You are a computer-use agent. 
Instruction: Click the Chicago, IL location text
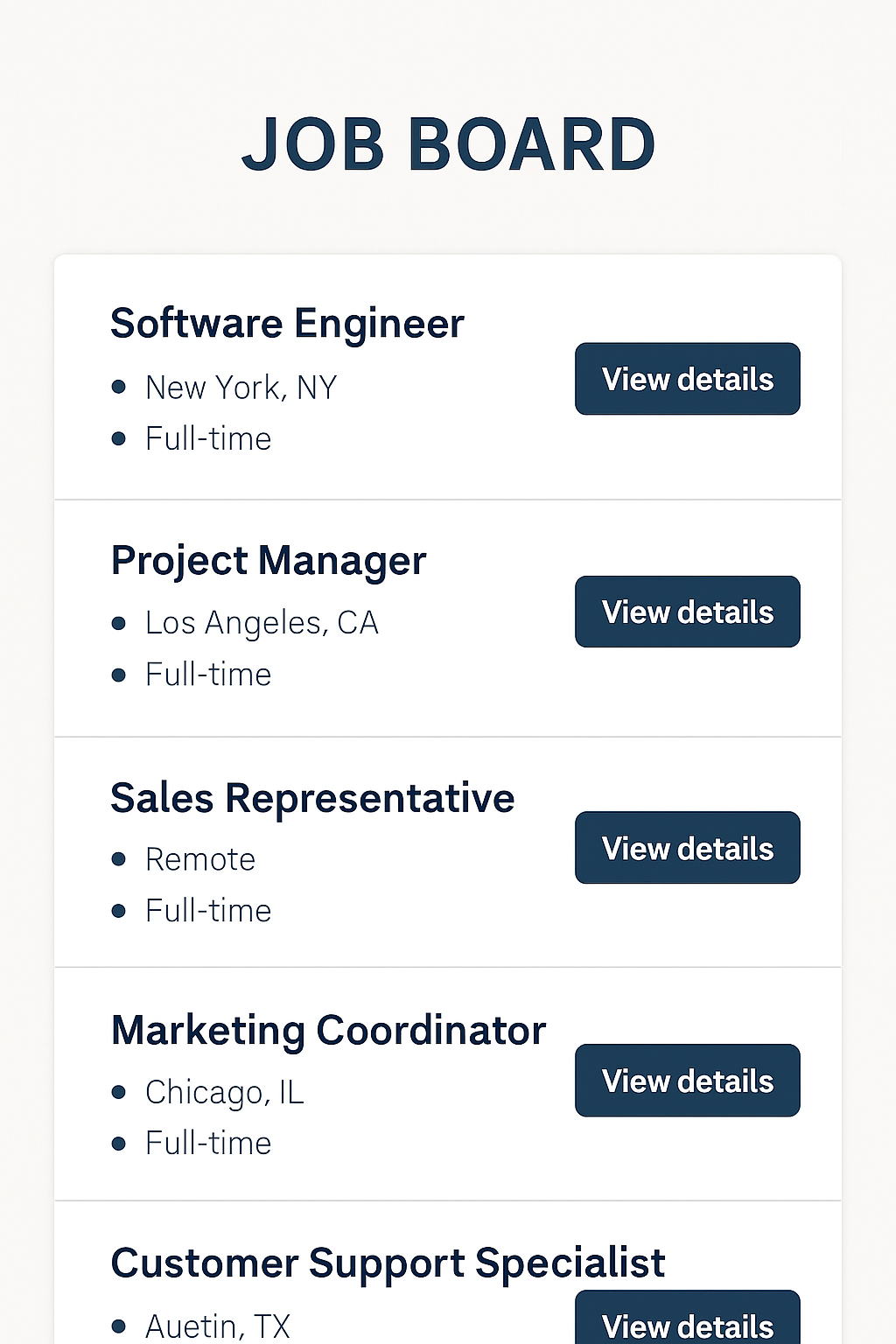tap(224, 1092)
